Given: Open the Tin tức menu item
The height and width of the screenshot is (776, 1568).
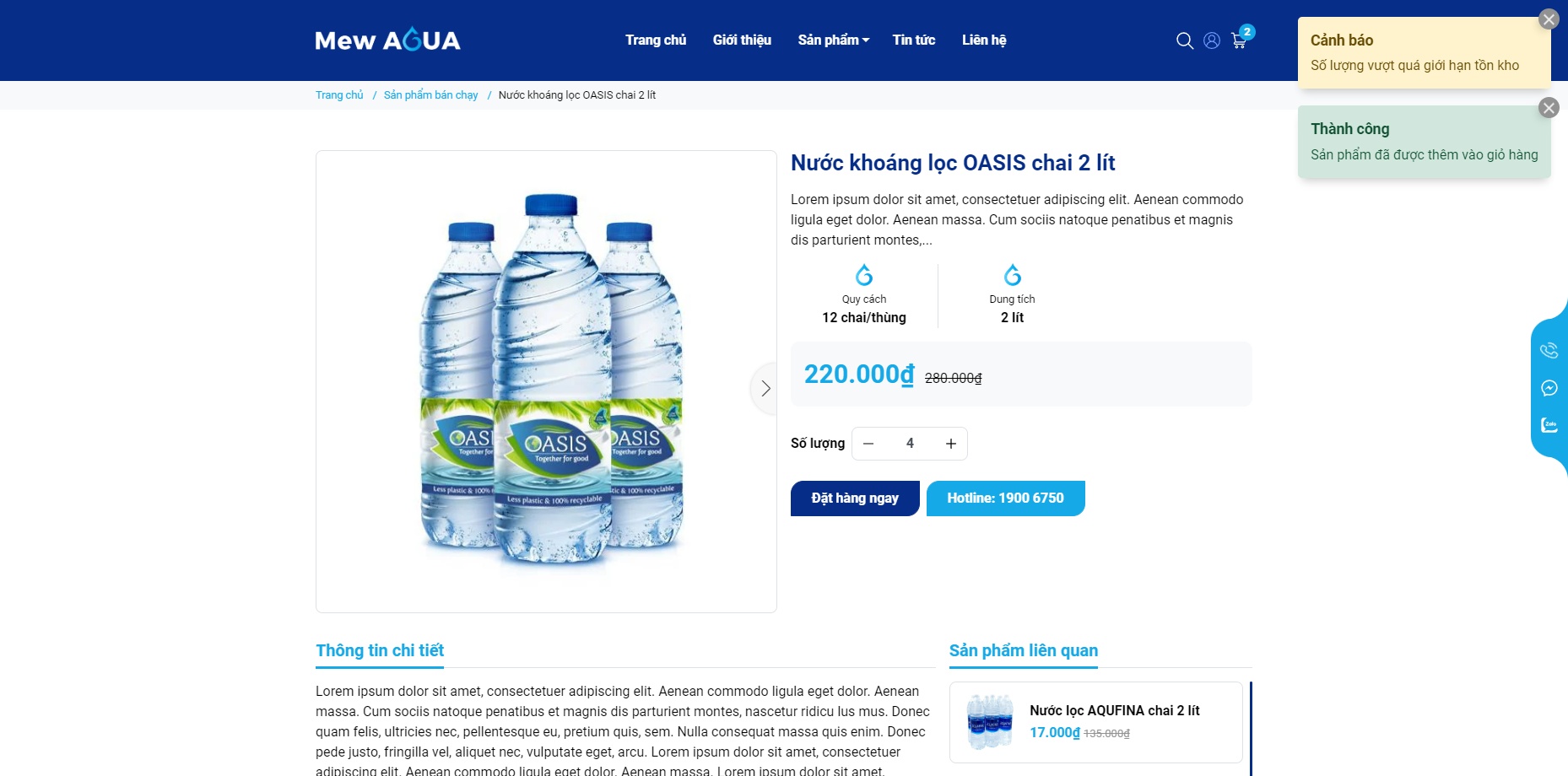Looking at the screenshot, I should [x=914, y=40].
